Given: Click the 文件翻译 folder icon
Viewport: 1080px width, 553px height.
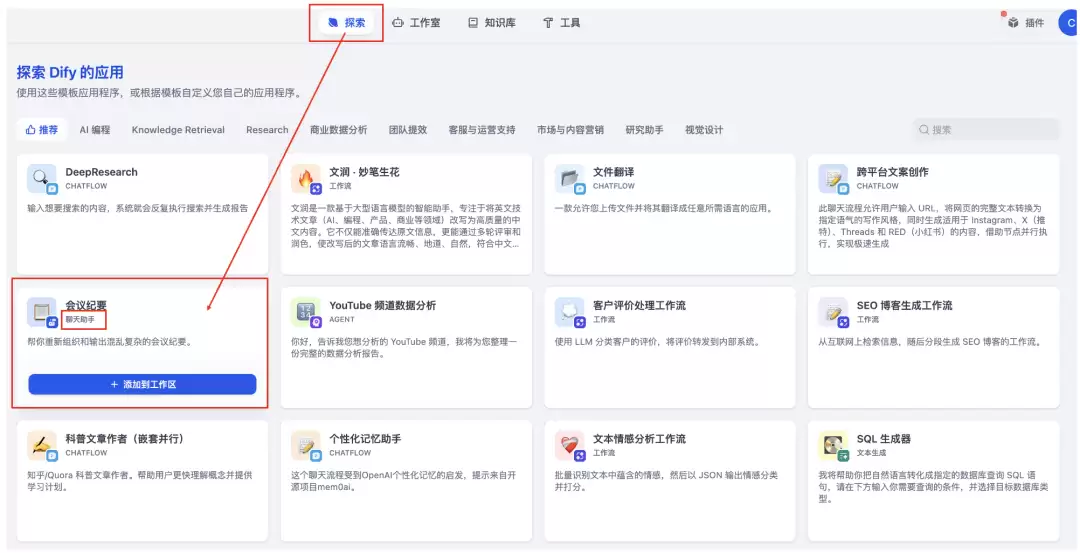Looking at the screenshot, I should (569, 178).
